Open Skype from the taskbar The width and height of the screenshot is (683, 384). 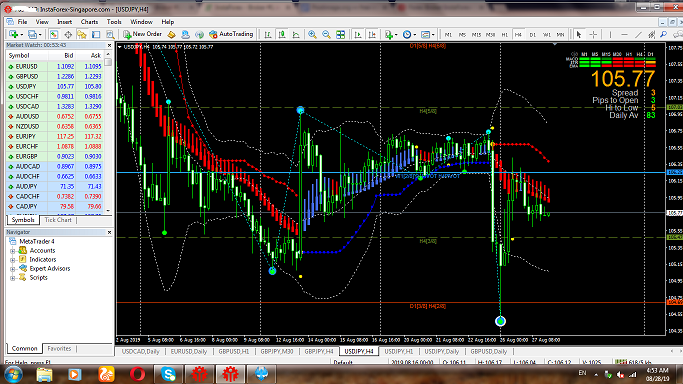click(169, 374)
